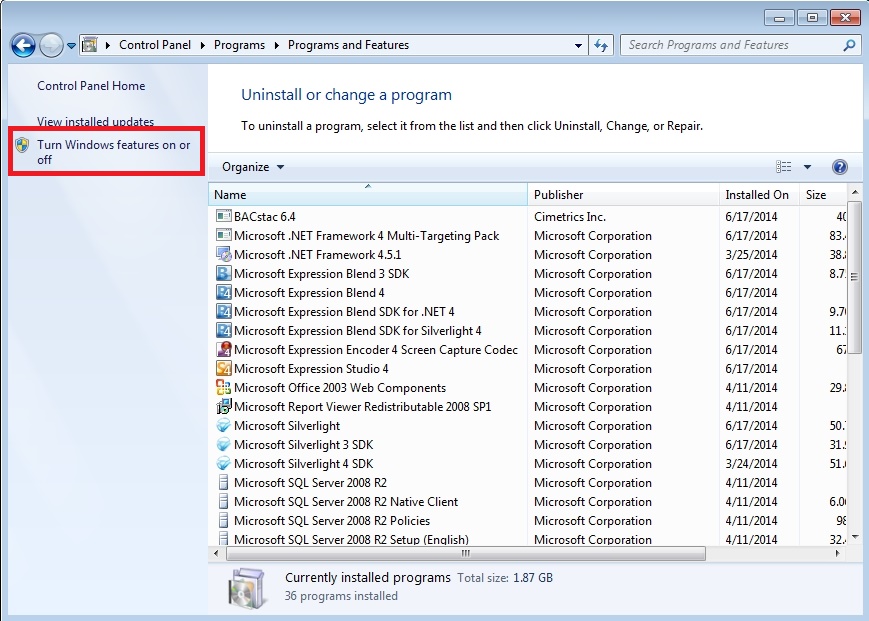Viewport: 869px width, 621px height.
Task: Click the change view icon in toolbar
Action: [784, 167]
